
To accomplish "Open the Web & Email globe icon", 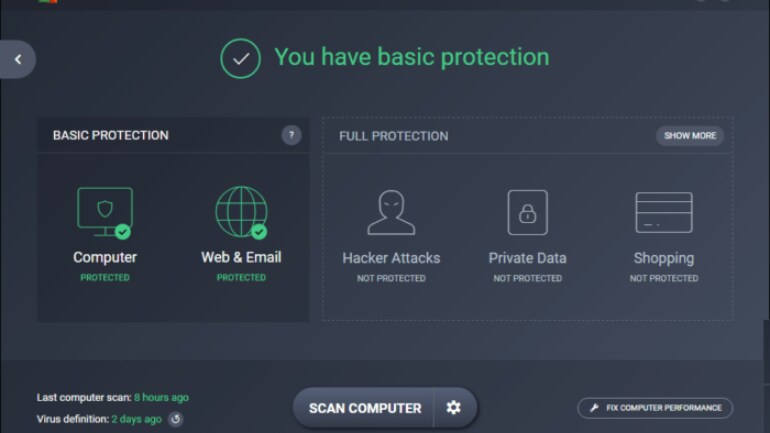I will 241,212.
